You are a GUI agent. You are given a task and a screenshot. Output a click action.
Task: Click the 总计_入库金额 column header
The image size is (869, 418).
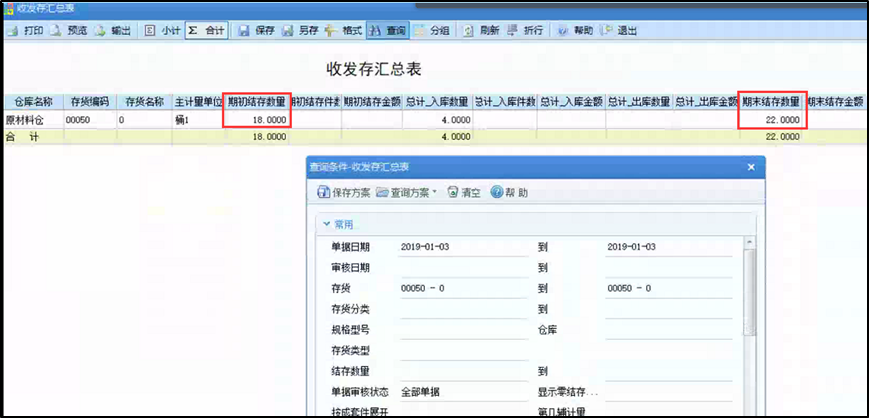pyautogui.click(x=571, y=101)
